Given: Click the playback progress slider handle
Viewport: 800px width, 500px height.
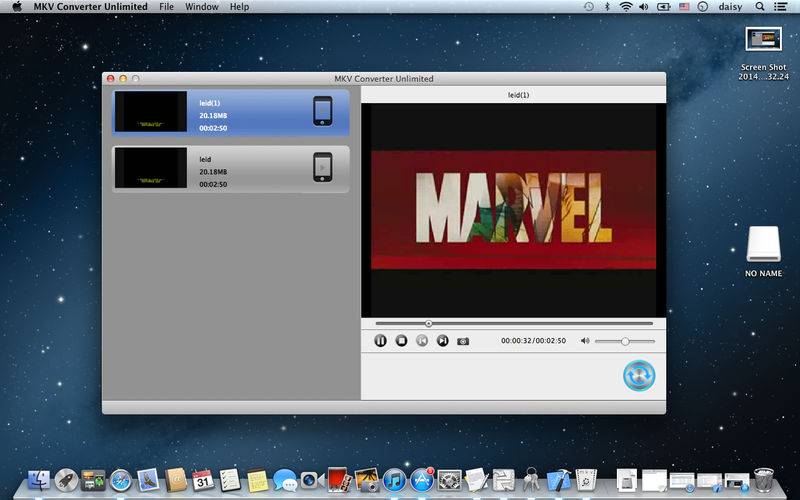Looking at the screenshot, I should 429,323.
